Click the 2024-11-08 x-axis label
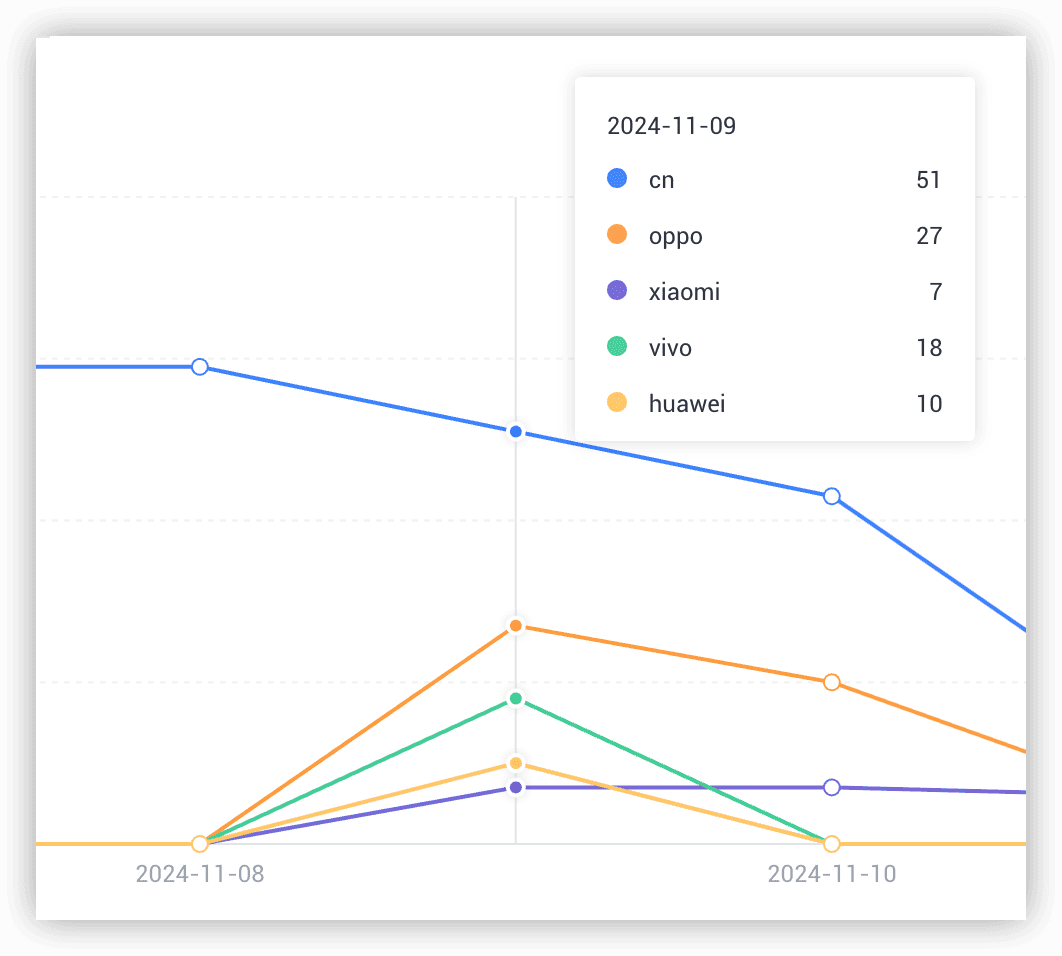This screenshot has width=1062, height=956. pyautogui.click(x=200, y=874)
